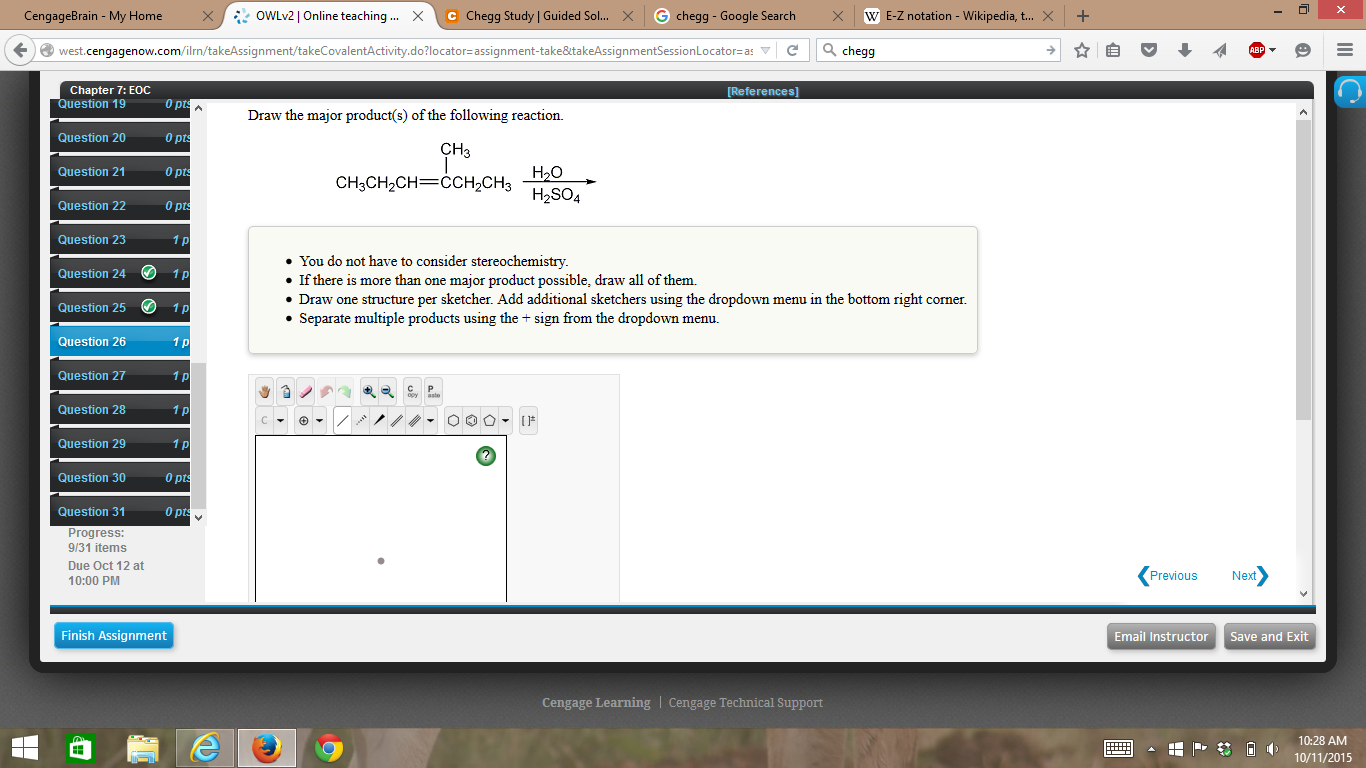Open Question 19 in sidebar
The width and height of the screenshot is (1366, 768).
coord(120,106)
